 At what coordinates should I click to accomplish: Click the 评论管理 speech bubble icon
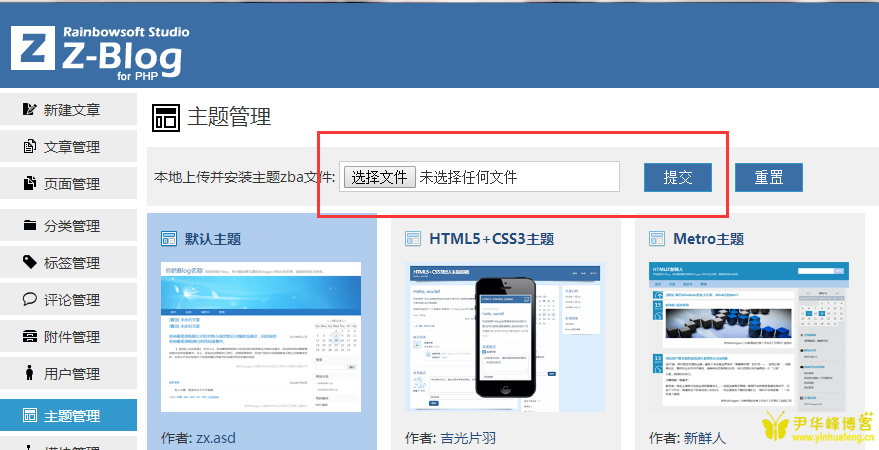point(30,299)
